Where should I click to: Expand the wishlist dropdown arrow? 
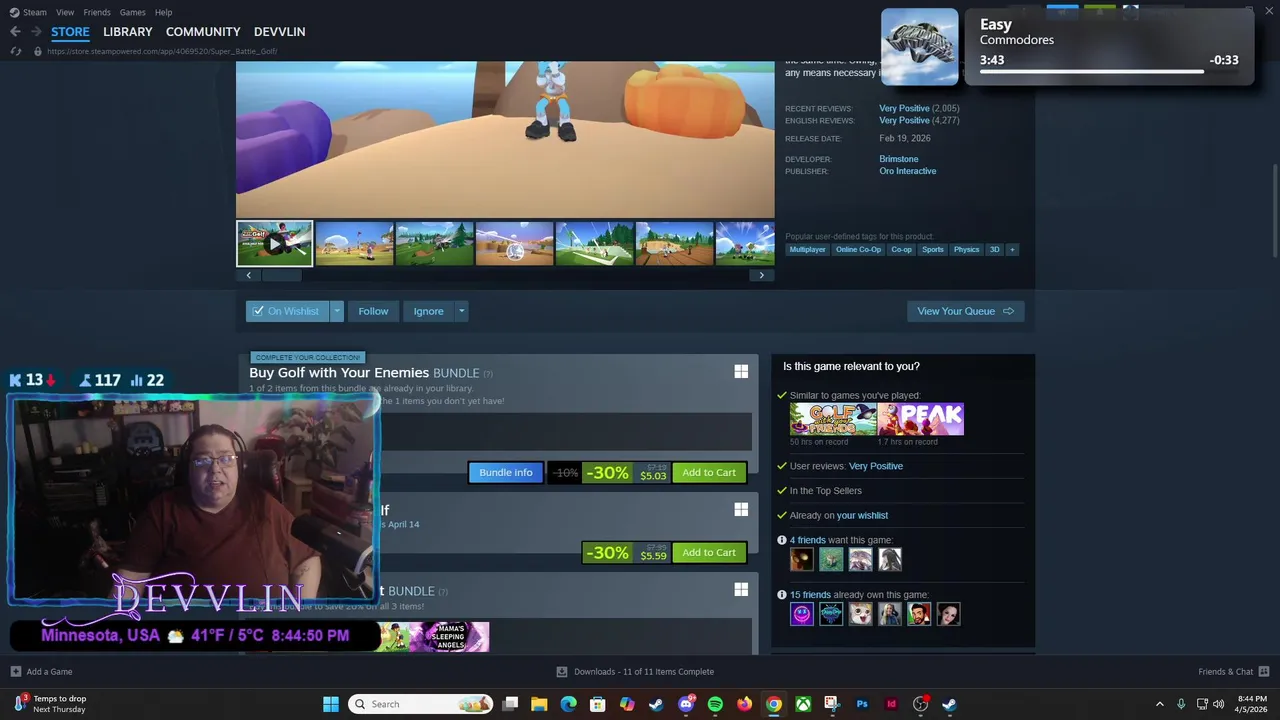(x=337, y=311)
